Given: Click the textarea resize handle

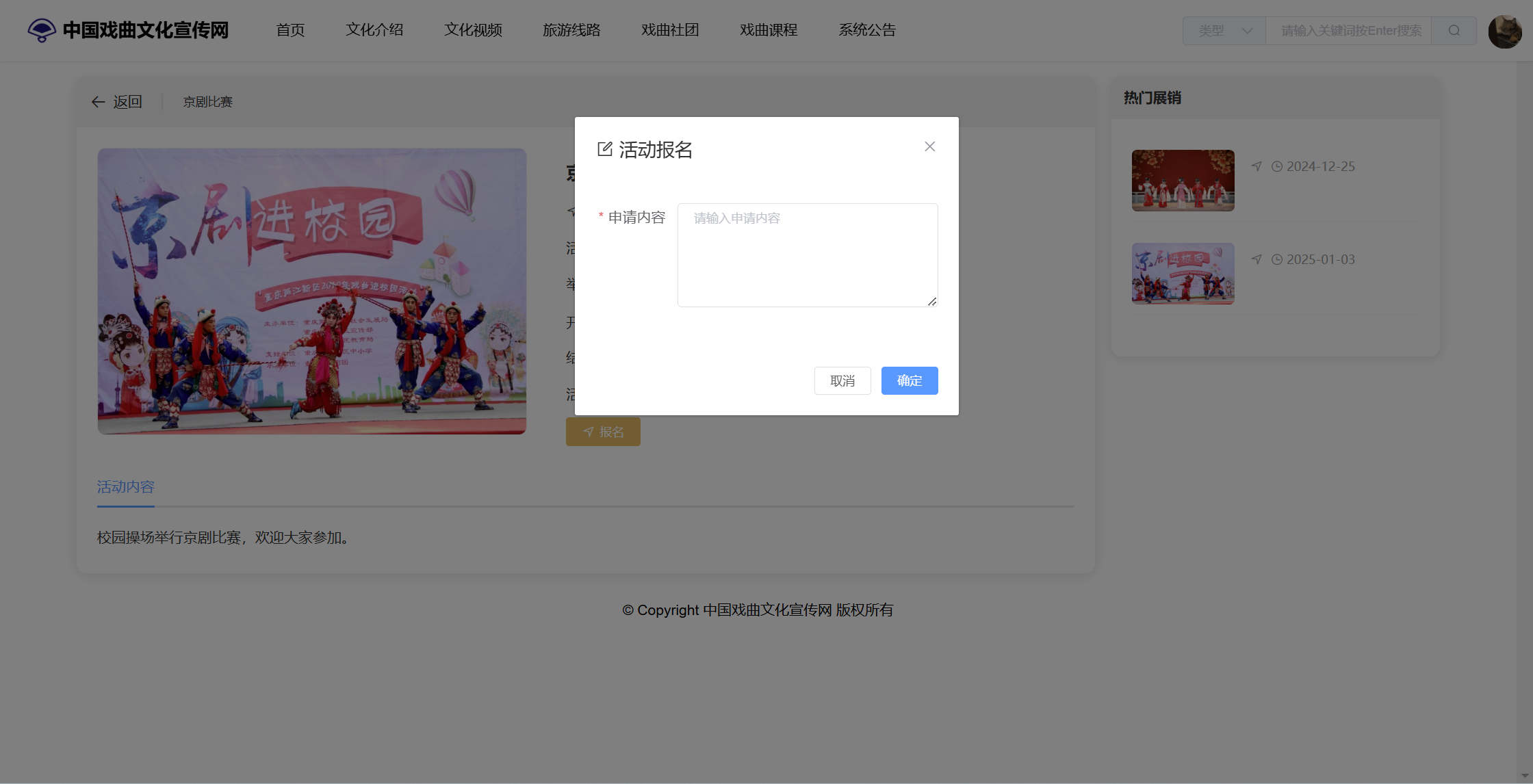Looking at the screenshot, I should [932, 301].
